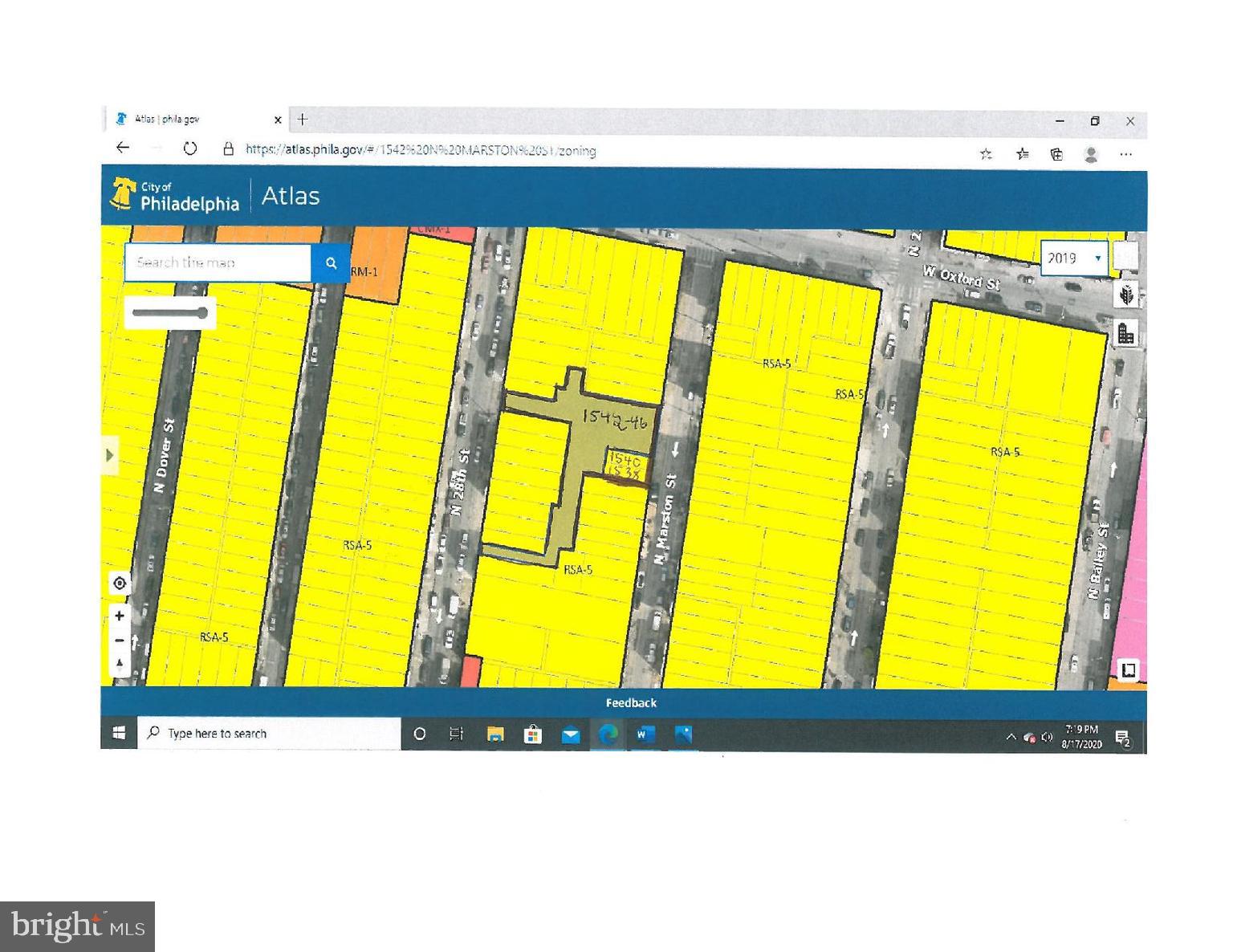Open the measure tool at bottom-right of map
This screenshot has width=1233, height=952.
pos(1128,669)
